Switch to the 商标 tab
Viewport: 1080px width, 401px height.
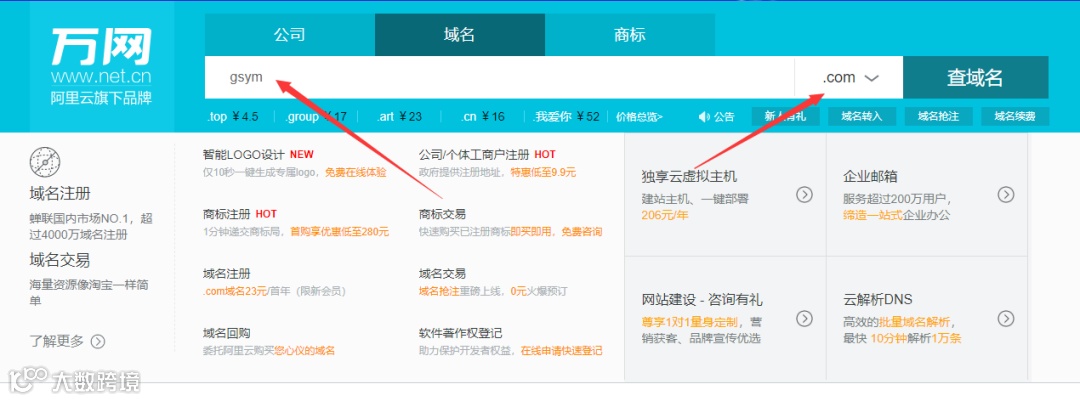click(630, 34)
